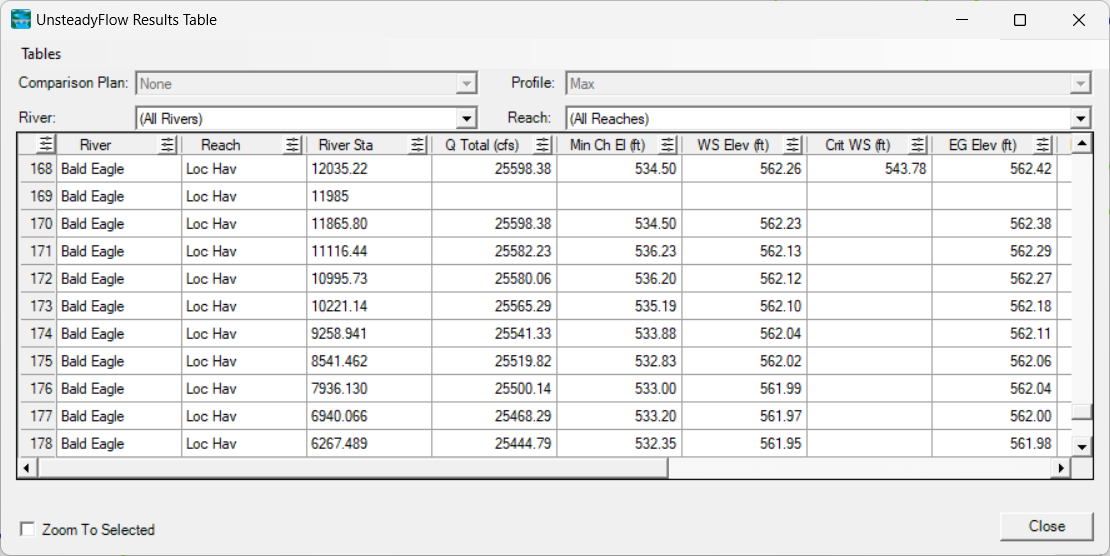Click the horizontal scrollbar right arrow

(1061, 468)
